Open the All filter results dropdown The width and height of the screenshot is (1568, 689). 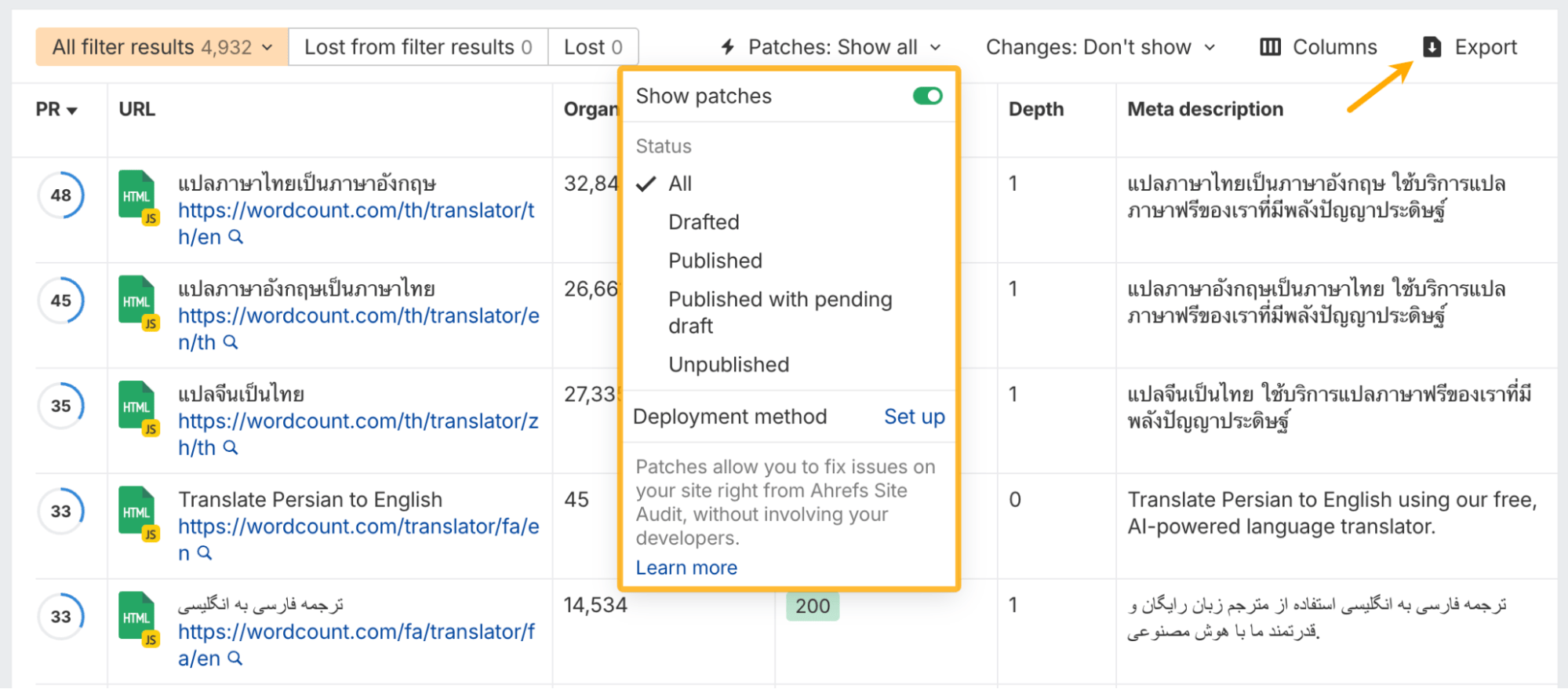162,47
